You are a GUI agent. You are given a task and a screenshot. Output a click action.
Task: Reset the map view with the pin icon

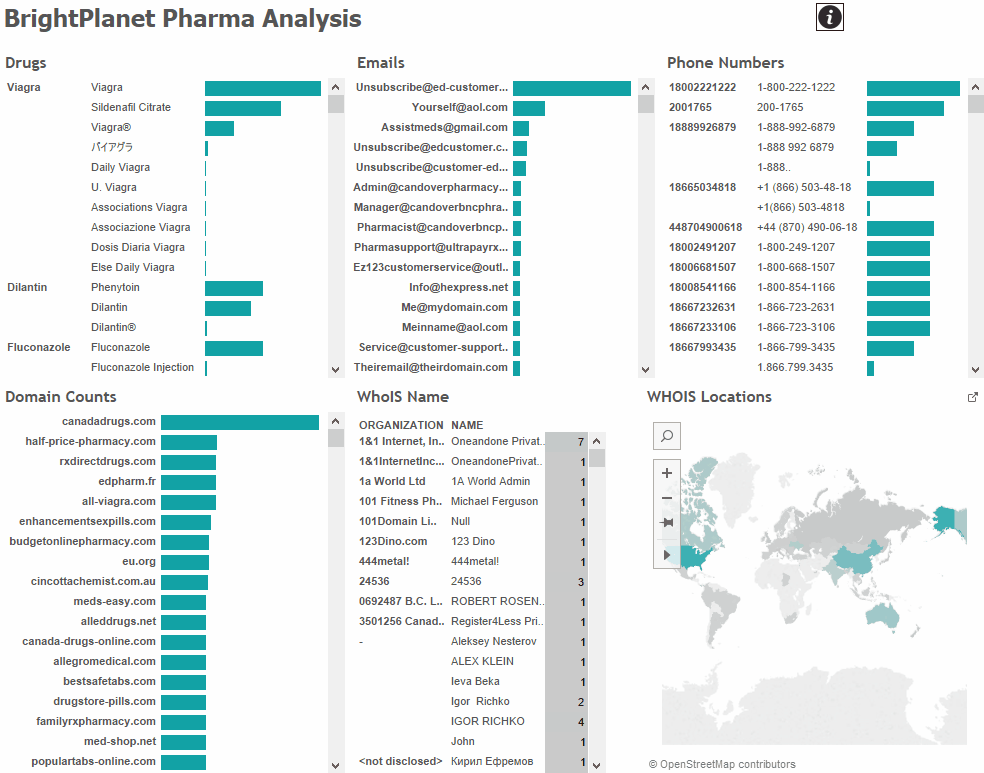pos(667,523)
